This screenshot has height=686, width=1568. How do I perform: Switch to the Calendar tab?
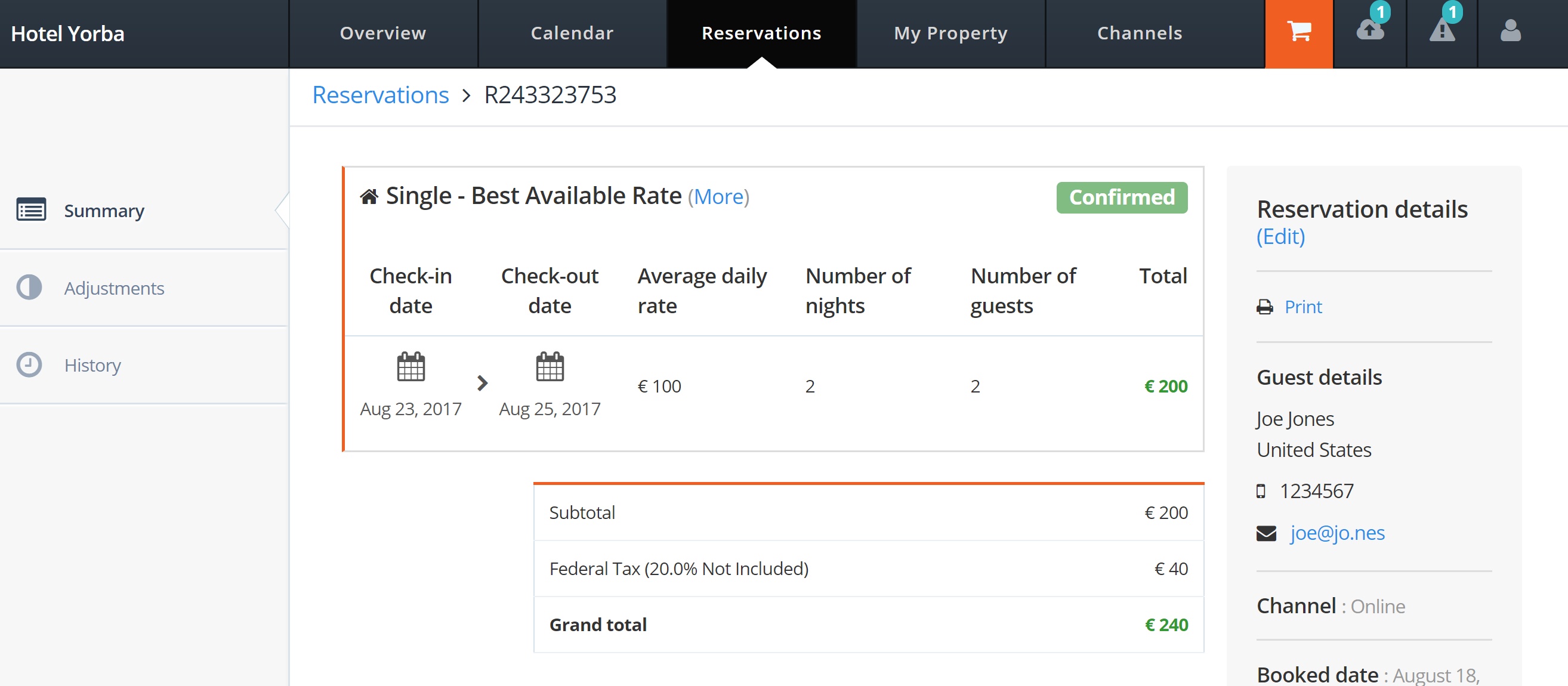(572, 33)
